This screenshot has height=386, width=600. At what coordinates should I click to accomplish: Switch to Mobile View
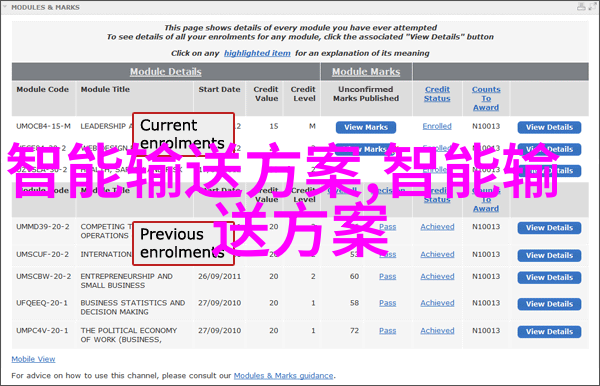[33, 359]
